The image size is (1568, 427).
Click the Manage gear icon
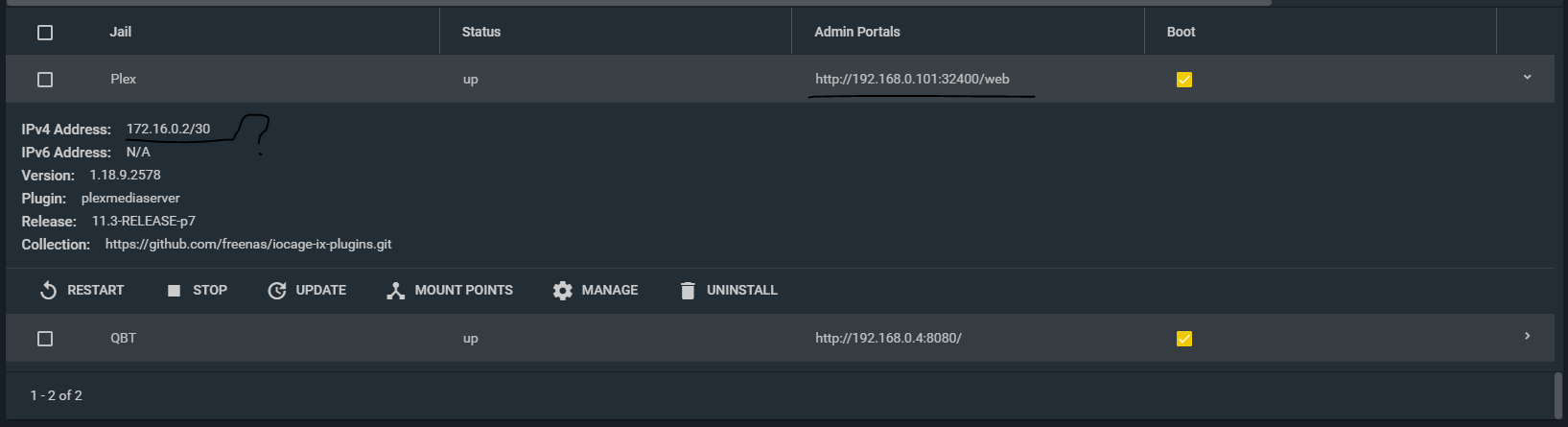(x=563, y=291)
